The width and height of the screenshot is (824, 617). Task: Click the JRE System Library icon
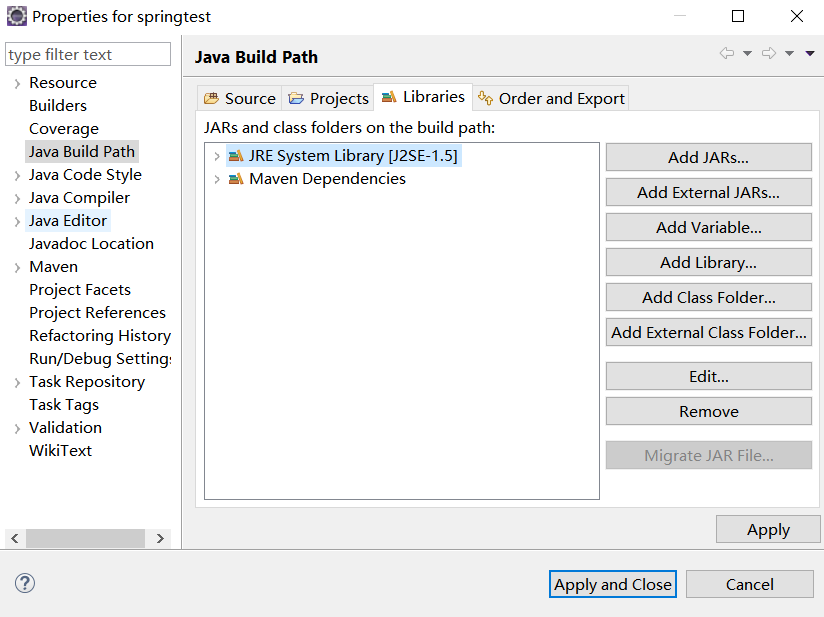pos(236,156)
